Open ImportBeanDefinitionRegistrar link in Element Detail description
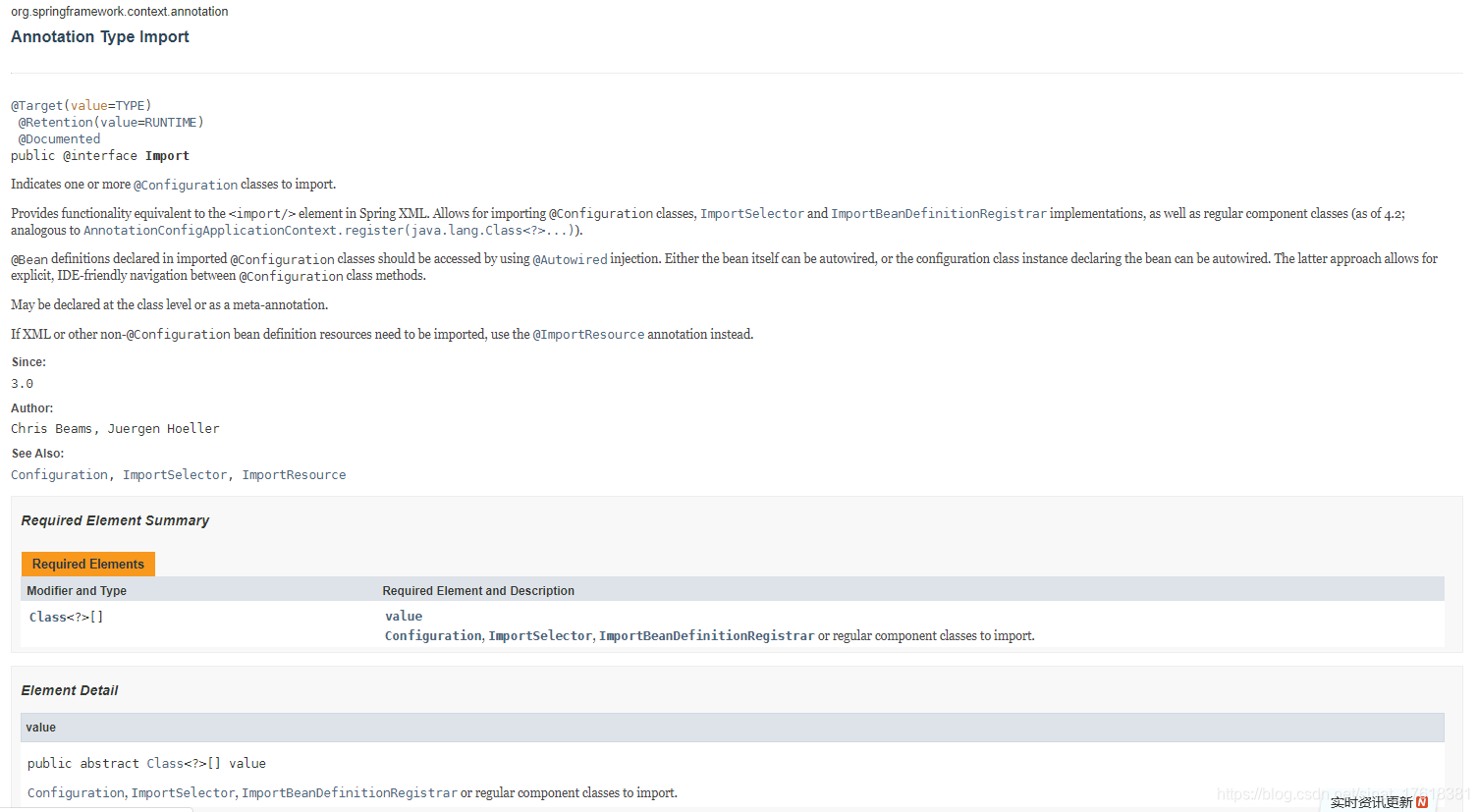 coord(350,793)
